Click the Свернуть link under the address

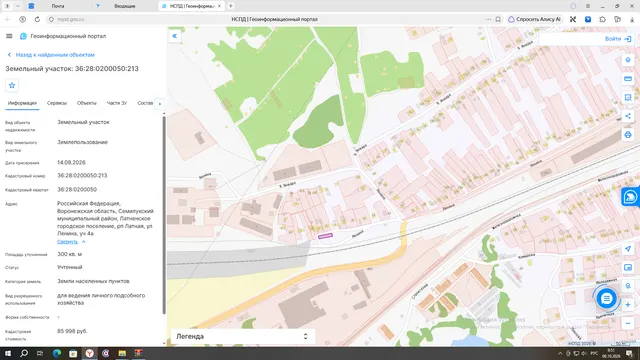pos(67,242)
